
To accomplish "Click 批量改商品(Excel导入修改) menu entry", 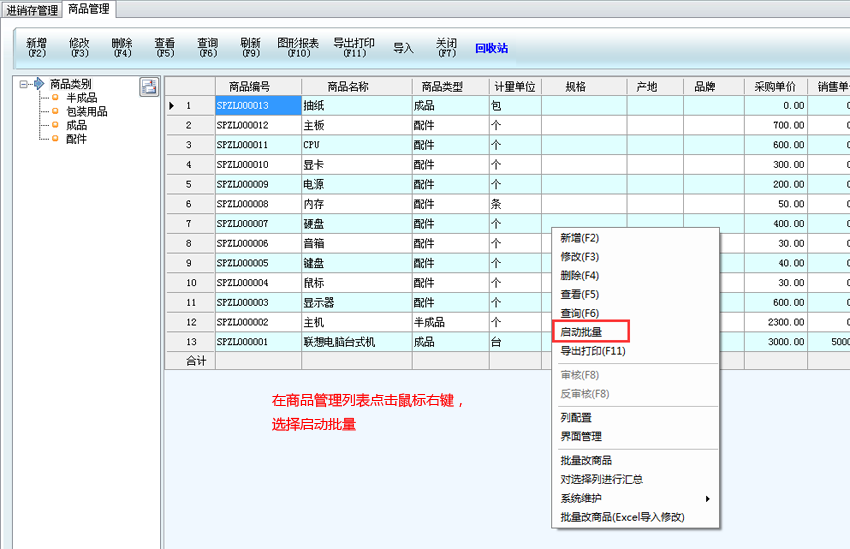I will click(622, 517).
